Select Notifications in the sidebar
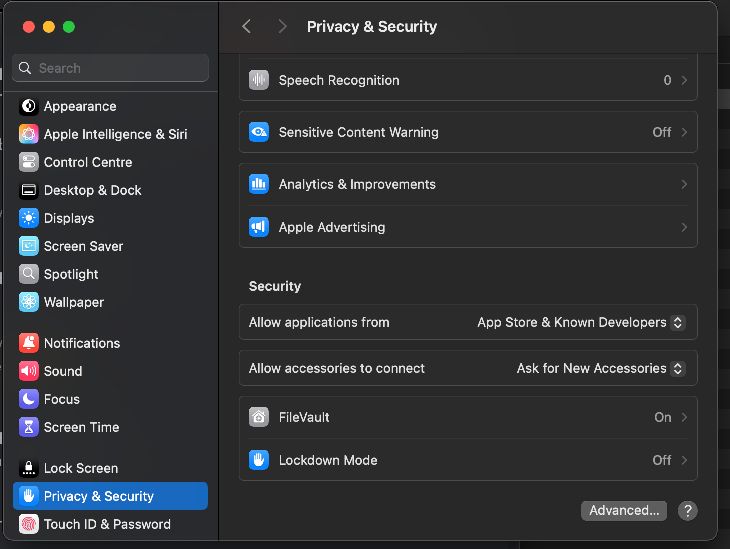The image size is (730, 549). click(x=82, y=343)
